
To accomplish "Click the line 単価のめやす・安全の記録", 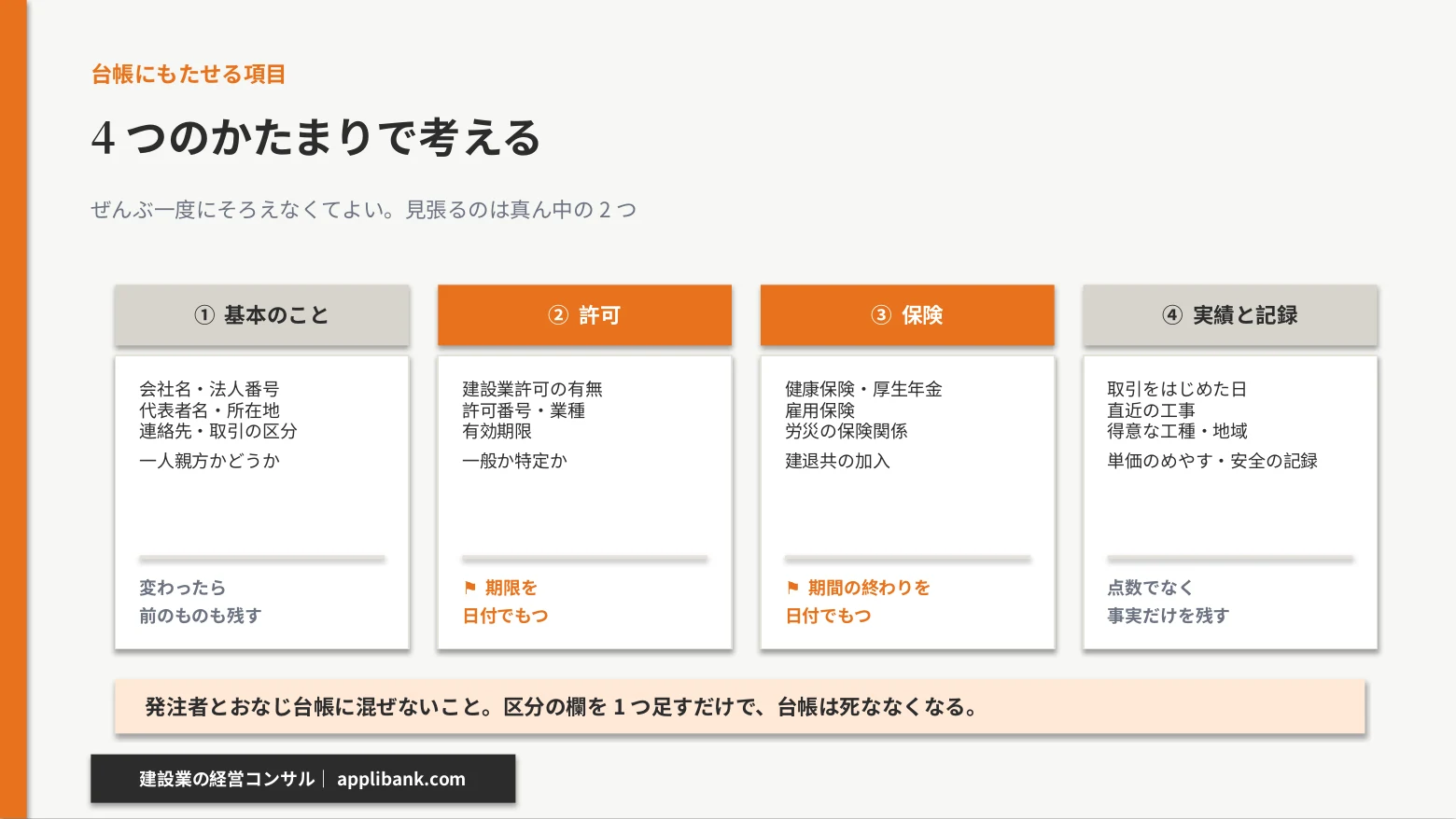I will pos(1212,461).
